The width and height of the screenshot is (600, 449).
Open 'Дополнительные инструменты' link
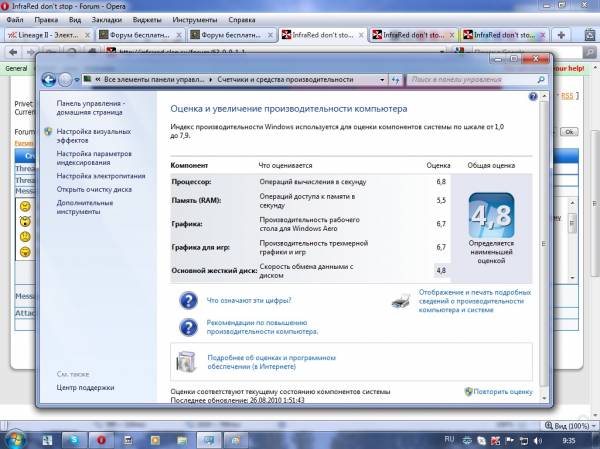click(x=85, y=207)
